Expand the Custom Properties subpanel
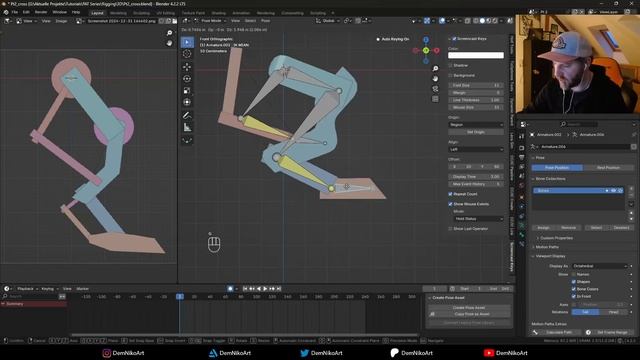 [x=556, y=238]
